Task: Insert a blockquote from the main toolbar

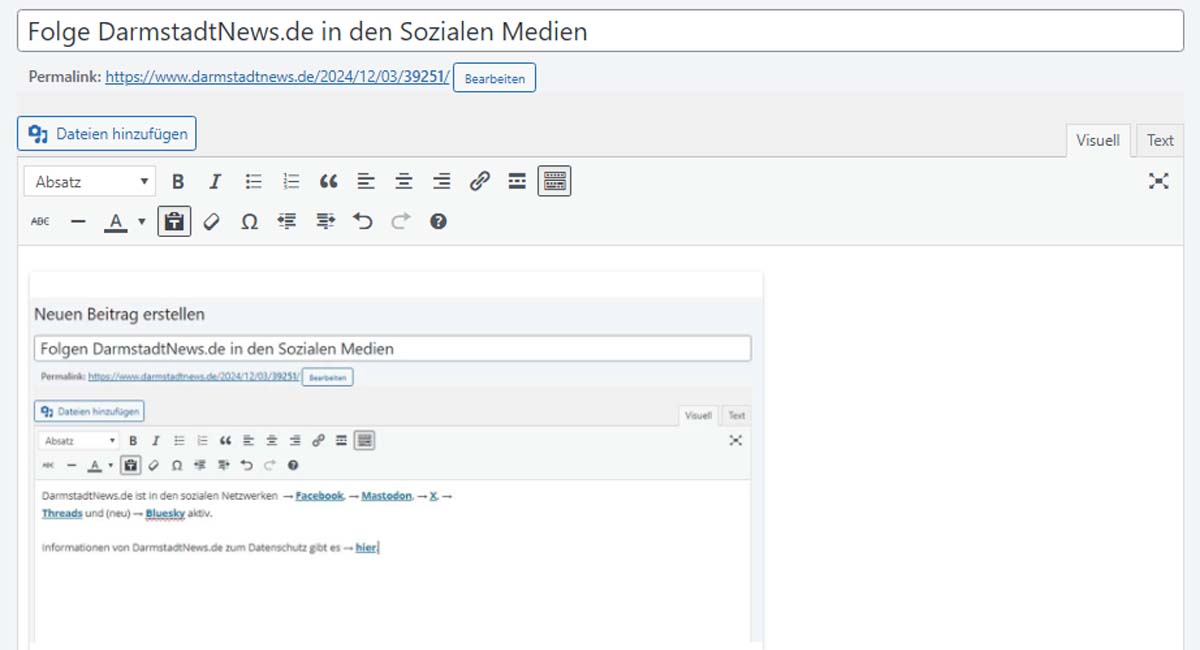Action: click(328, 181)
